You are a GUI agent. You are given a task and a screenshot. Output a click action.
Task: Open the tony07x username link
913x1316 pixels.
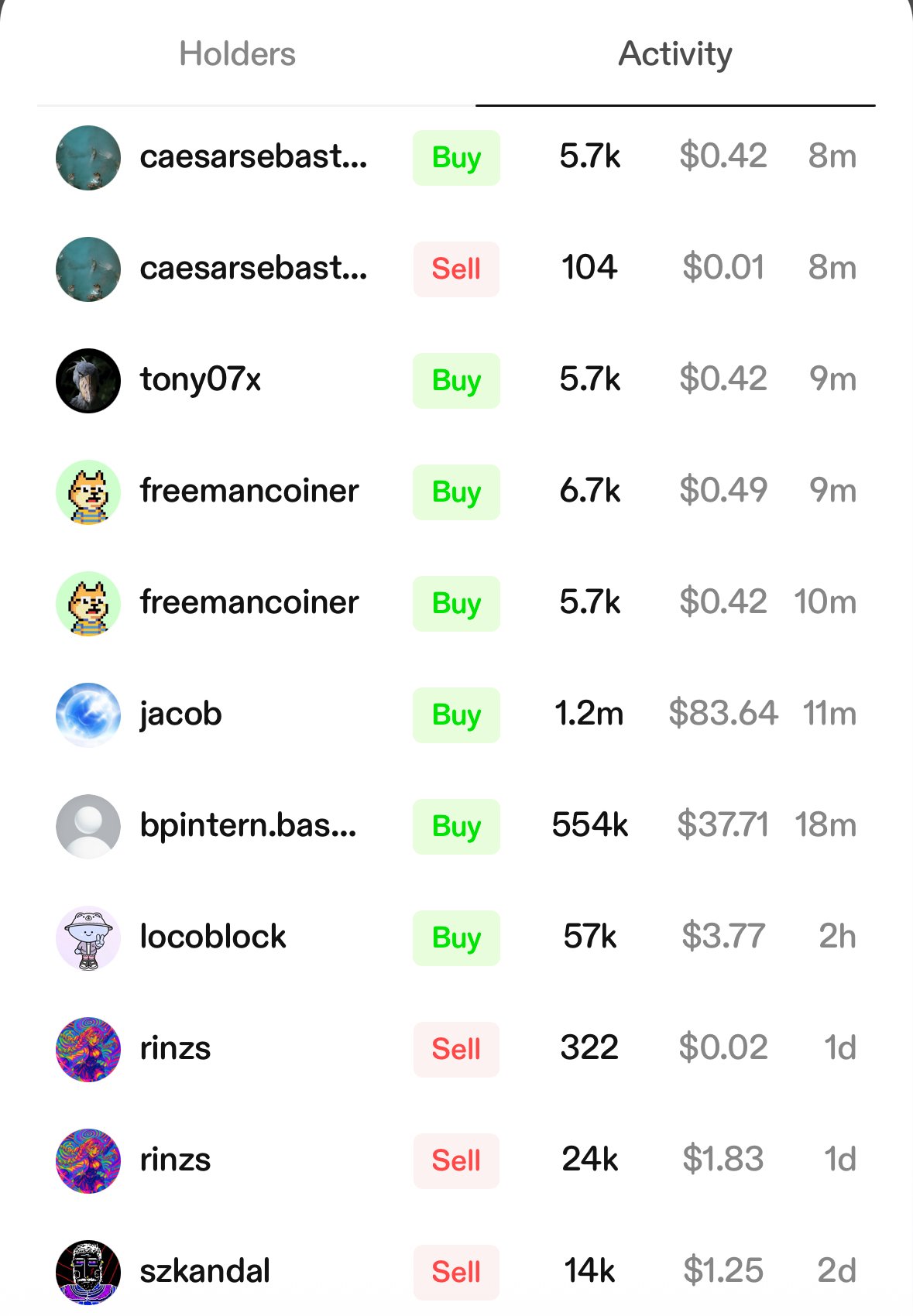pos(201,379)
